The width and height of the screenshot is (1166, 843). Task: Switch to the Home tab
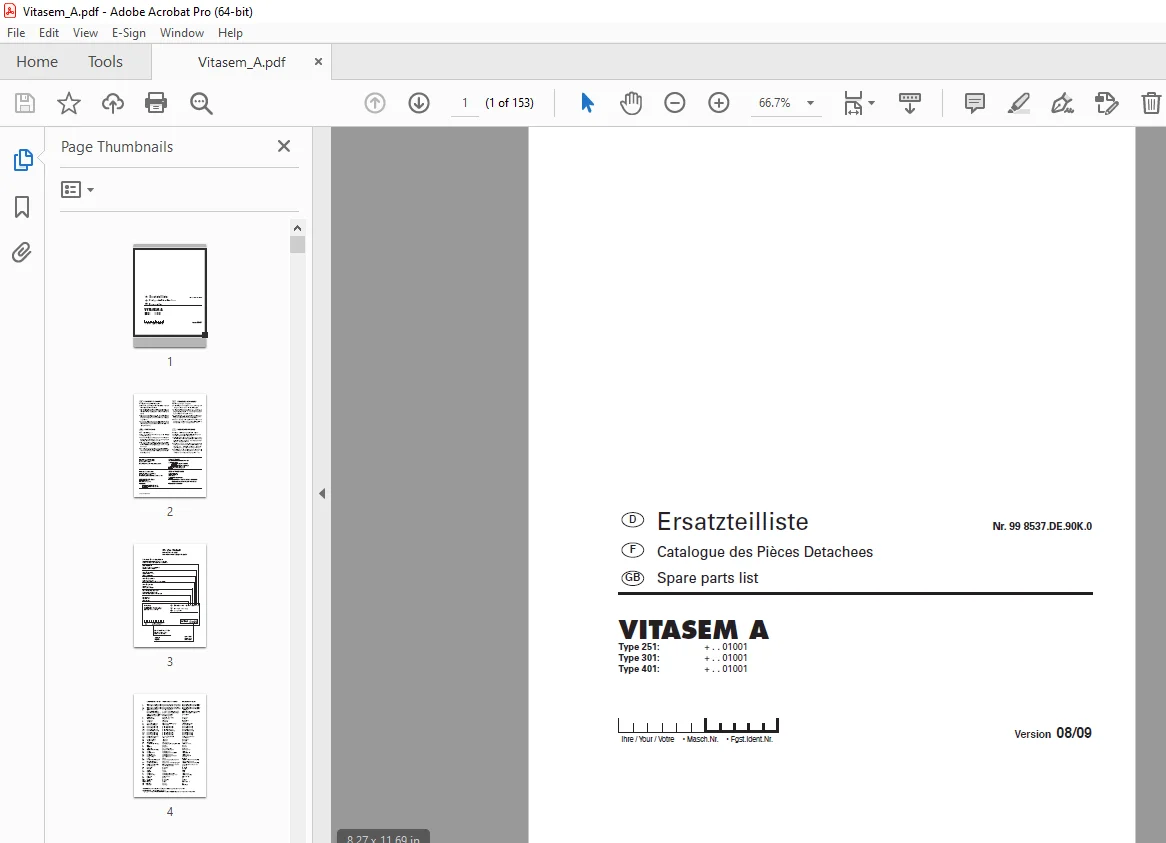click(37, 62)
